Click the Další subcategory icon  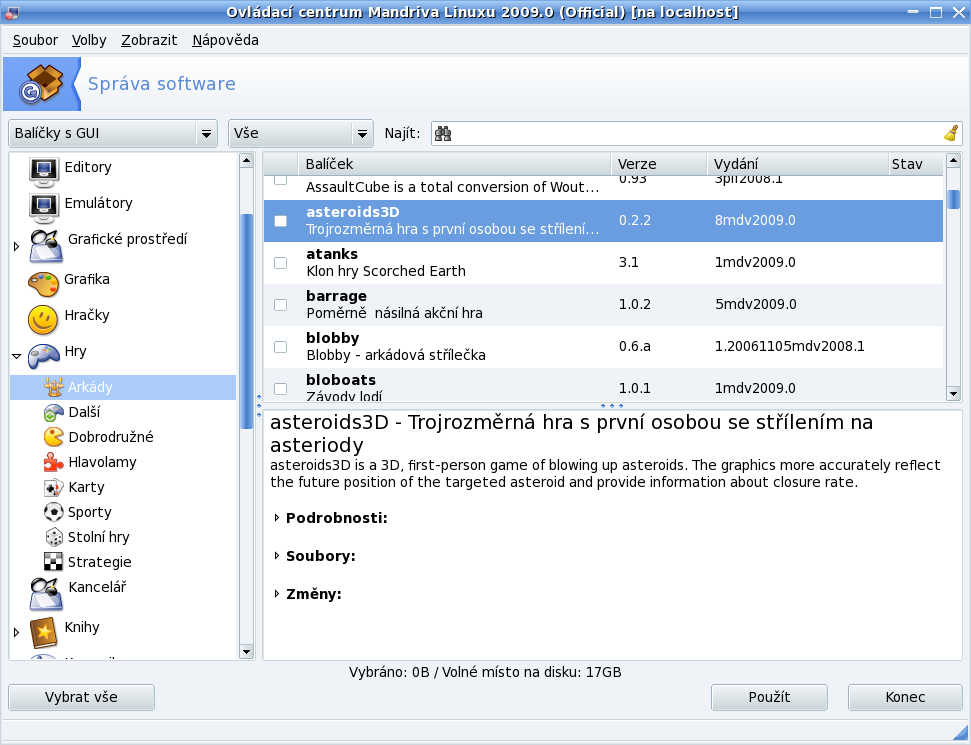tap(54, 412)
